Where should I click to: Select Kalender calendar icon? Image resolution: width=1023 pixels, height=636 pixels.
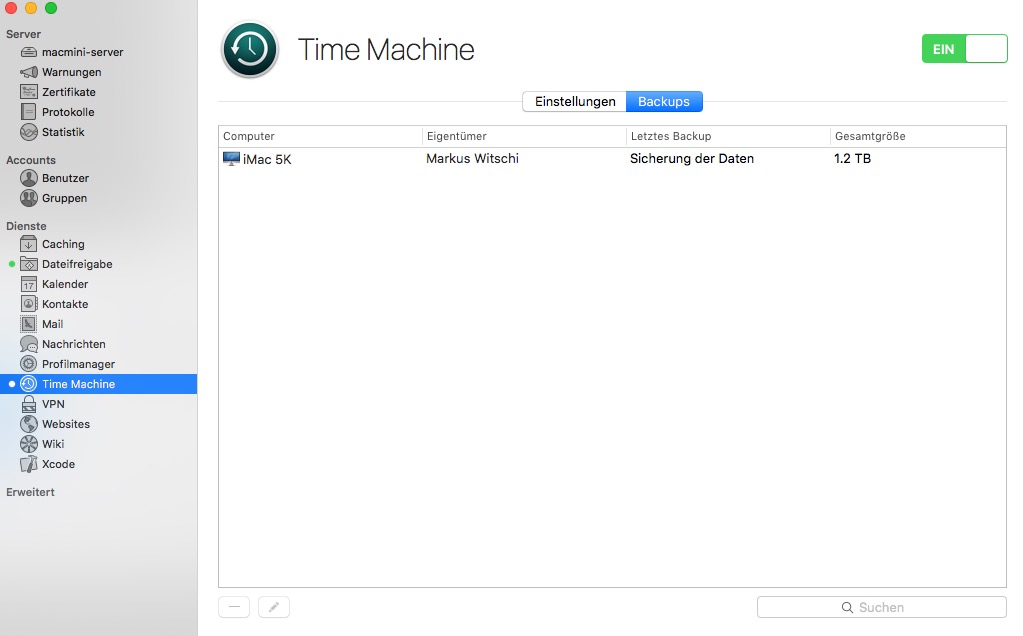(29, 284)
